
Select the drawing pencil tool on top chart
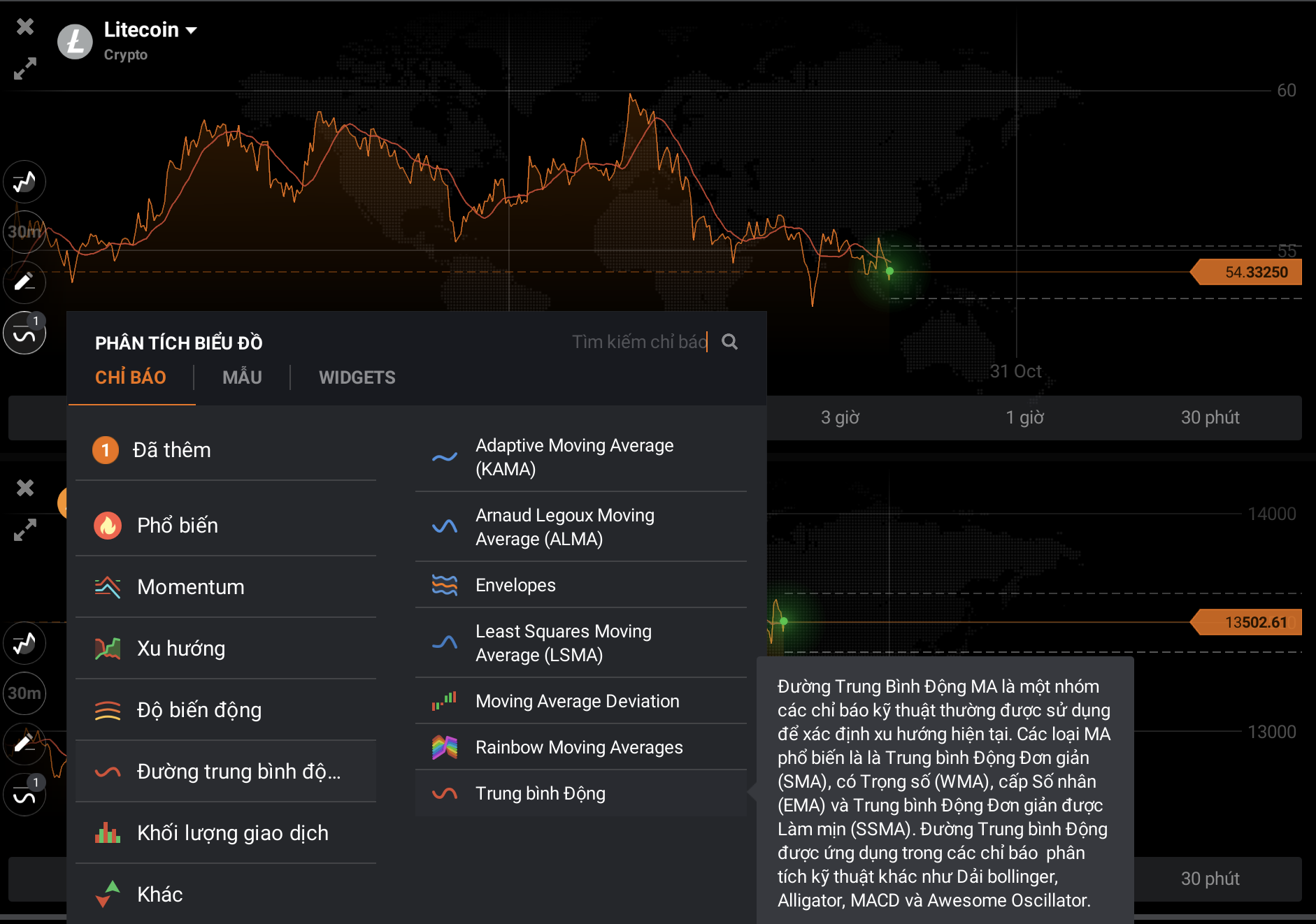point(24,282)
